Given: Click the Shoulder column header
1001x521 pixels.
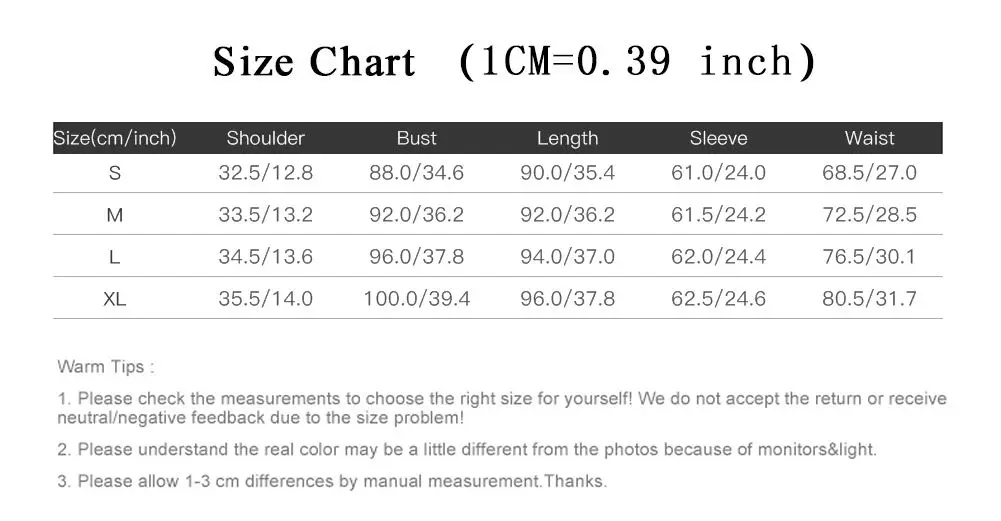Looking at the screenshot, I should pos(265,139).
